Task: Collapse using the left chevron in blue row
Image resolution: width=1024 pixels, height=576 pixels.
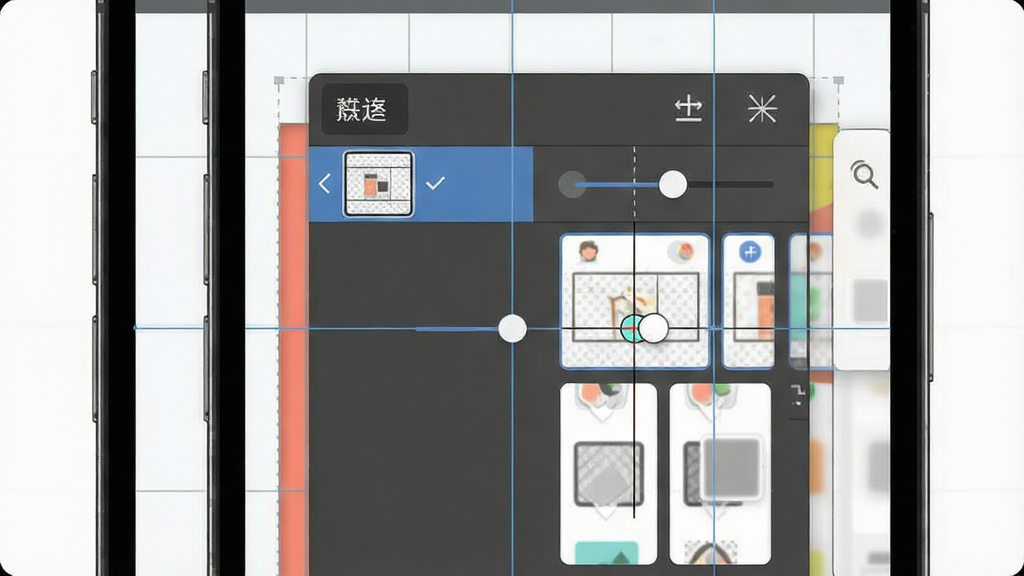Action: point(325,184)
